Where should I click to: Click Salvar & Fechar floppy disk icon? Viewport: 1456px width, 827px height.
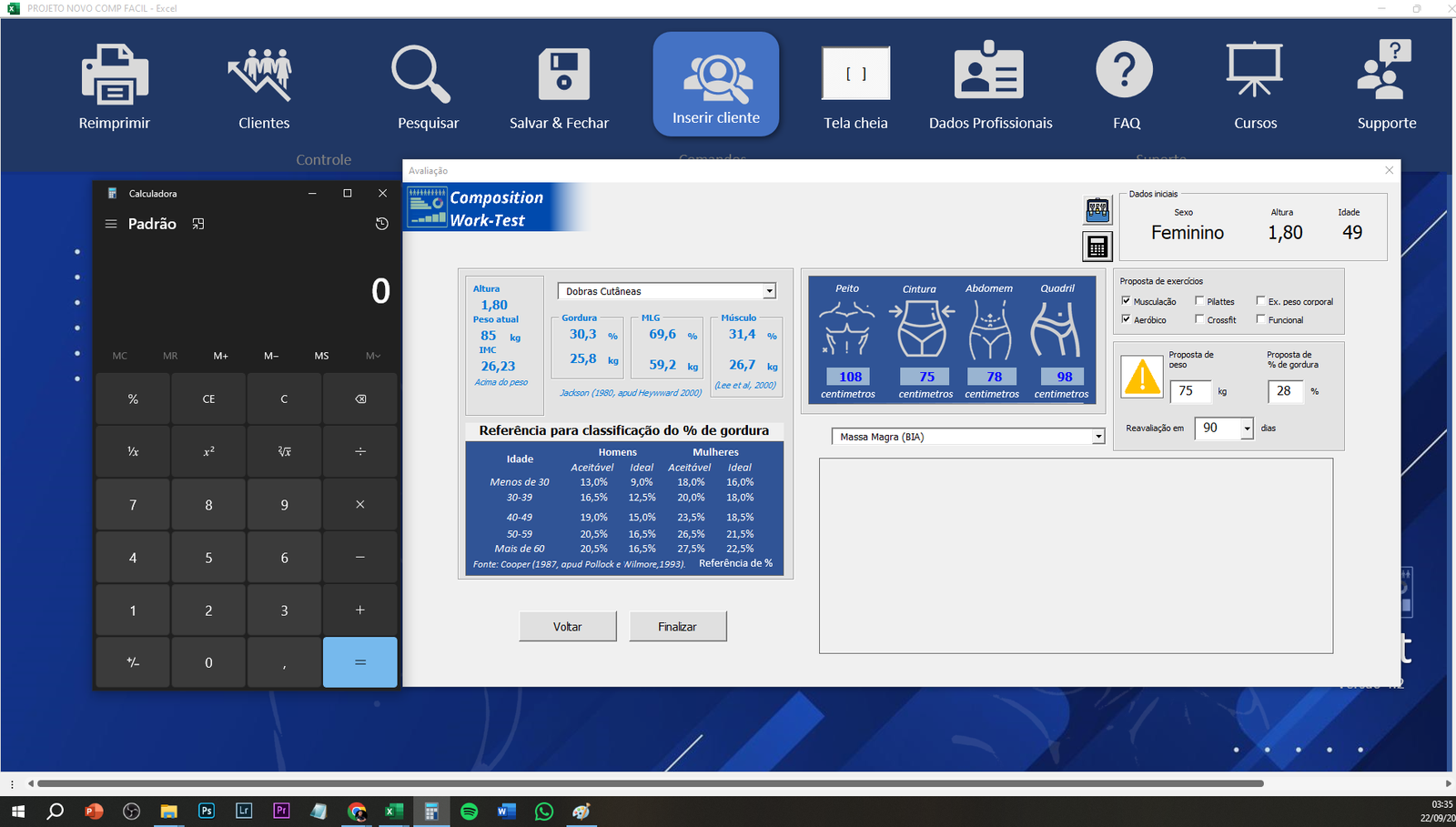[x=562, y=75]
